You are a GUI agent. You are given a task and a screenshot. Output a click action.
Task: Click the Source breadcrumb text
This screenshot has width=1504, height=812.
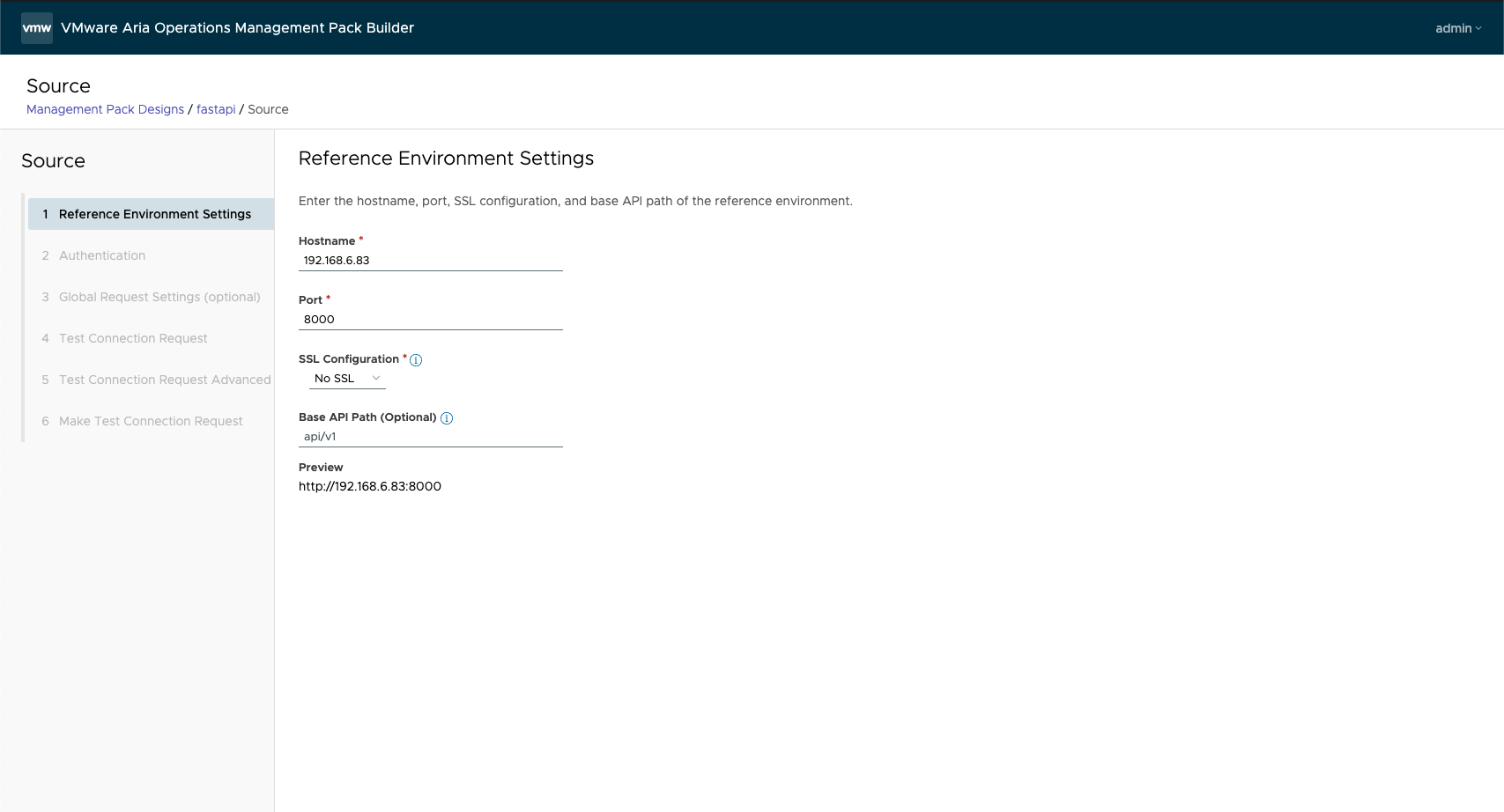(x=268, y=109)
